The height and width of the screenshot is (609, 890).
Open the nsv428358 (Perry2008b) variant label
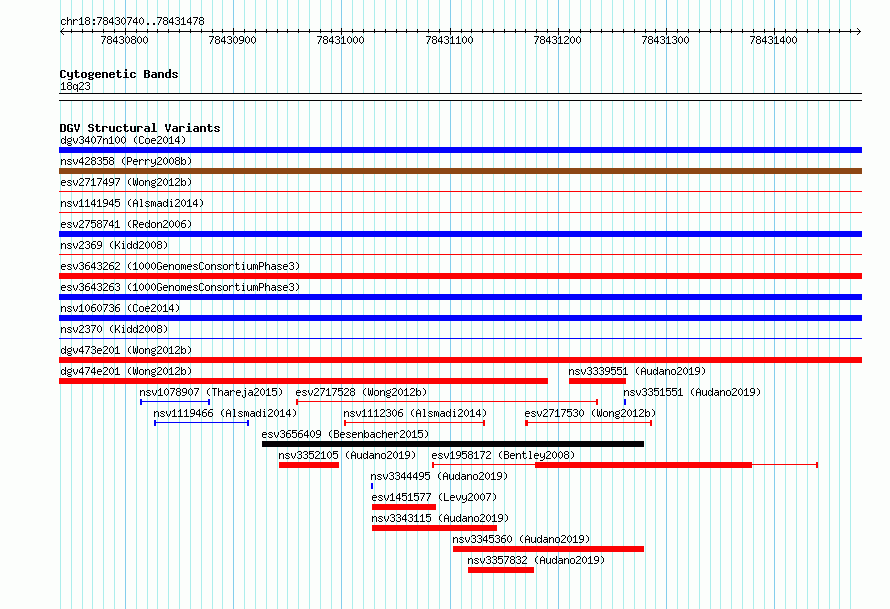click(x=126, y=161)
